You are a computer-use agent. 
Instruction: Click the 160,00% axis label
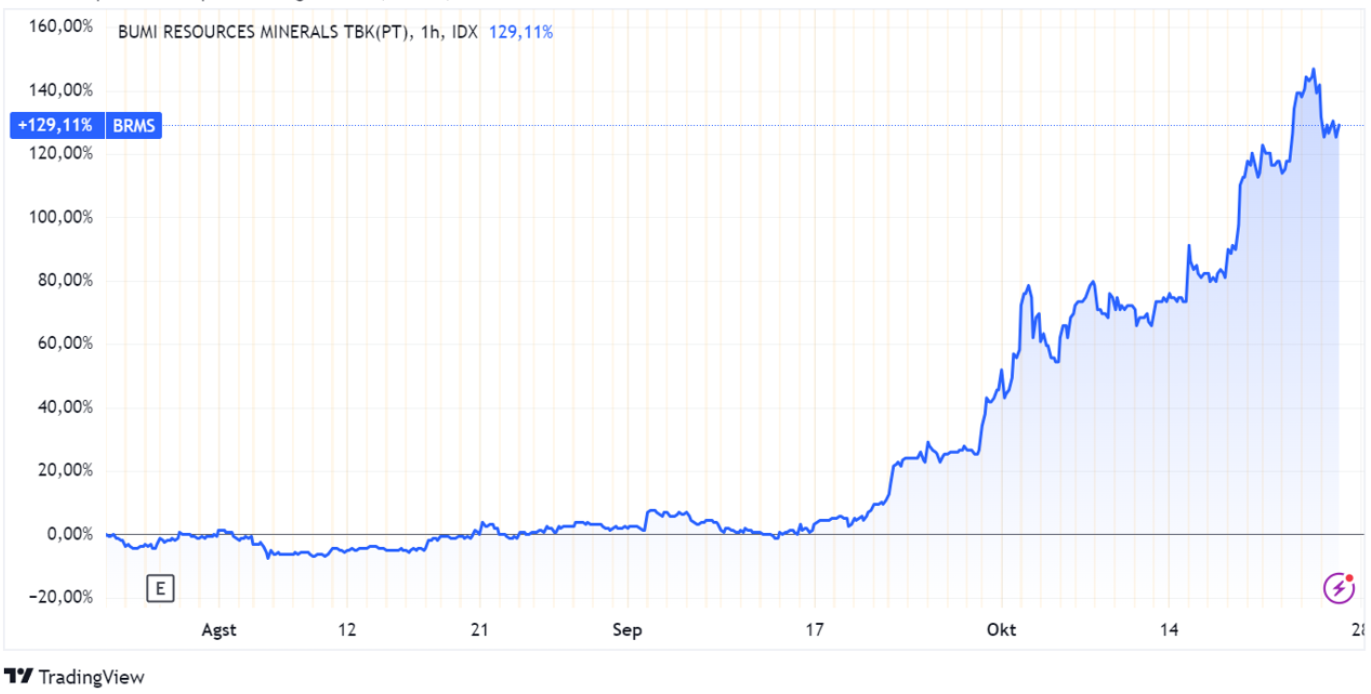pos(61,27)
